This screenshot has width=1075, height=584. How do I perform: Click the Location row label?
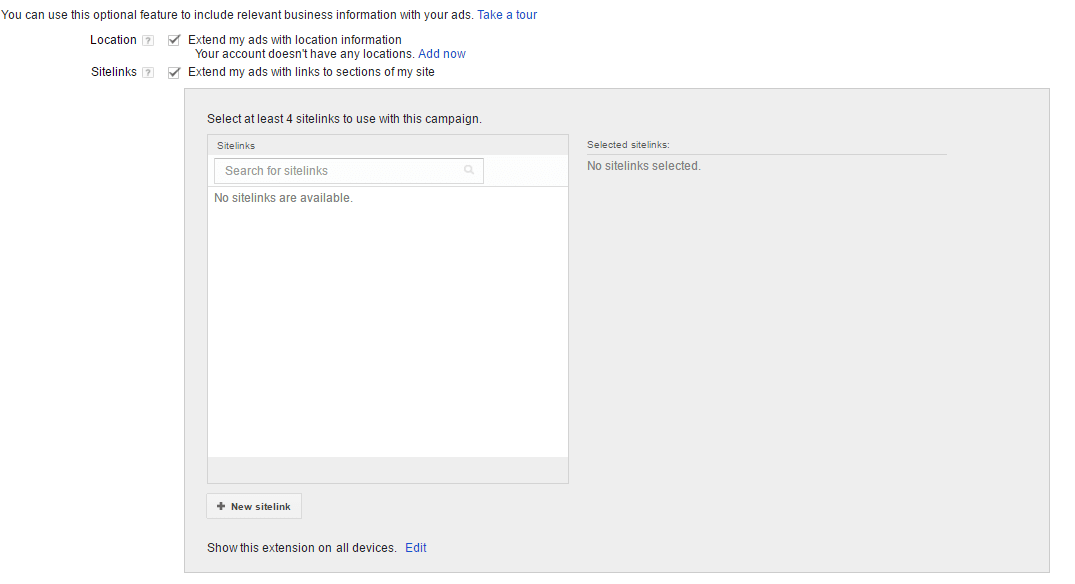click(x=113, y=40)
